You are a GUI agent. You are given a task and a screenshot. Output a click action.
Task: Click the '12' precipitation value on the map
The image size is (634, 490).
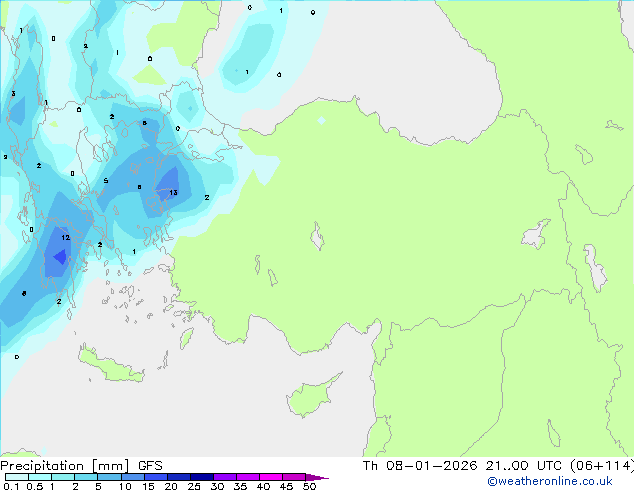66,238
